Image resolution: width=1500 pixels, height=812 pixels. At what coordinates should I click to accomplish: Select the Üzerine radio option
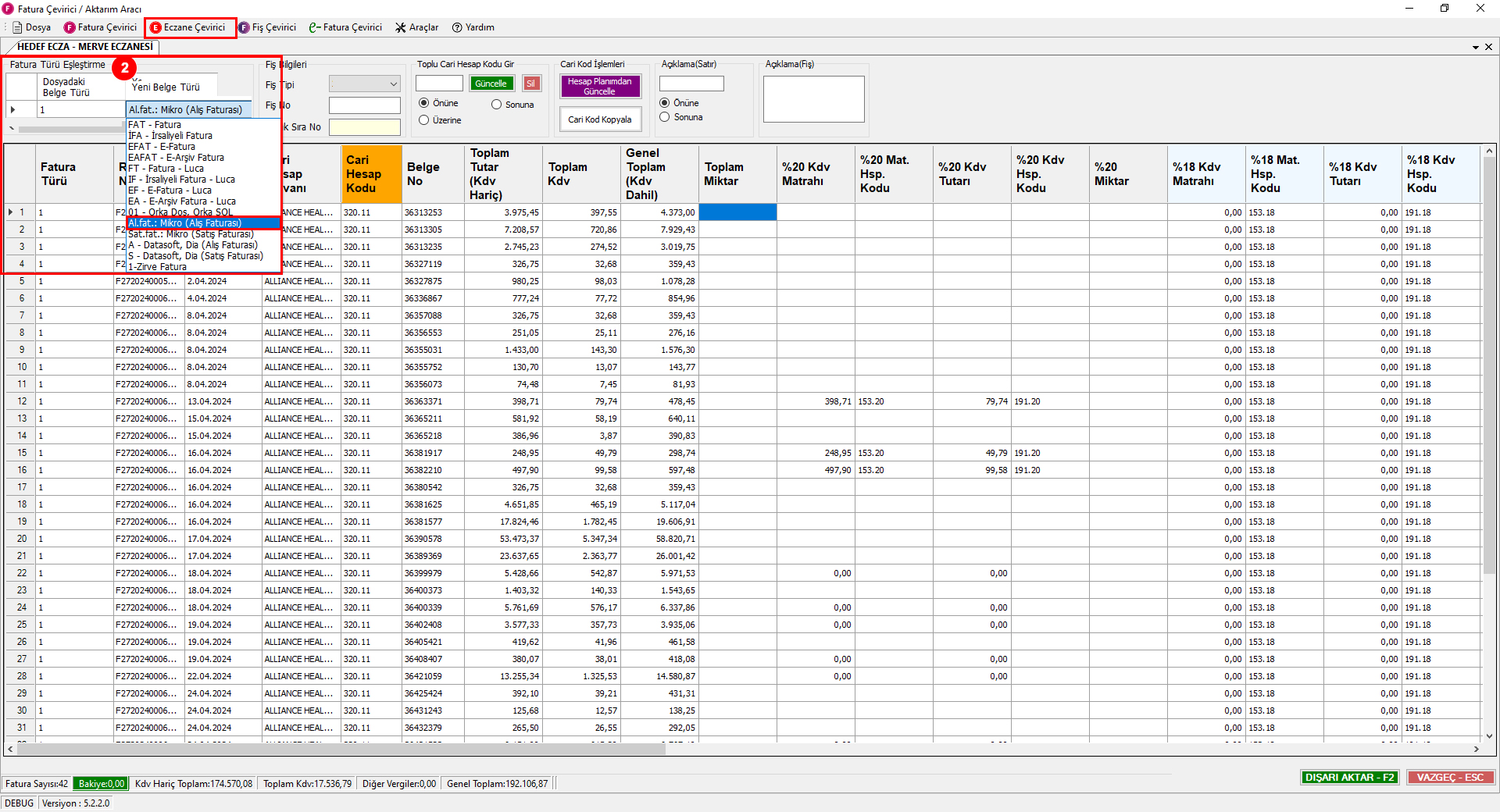tap(424, 120)
